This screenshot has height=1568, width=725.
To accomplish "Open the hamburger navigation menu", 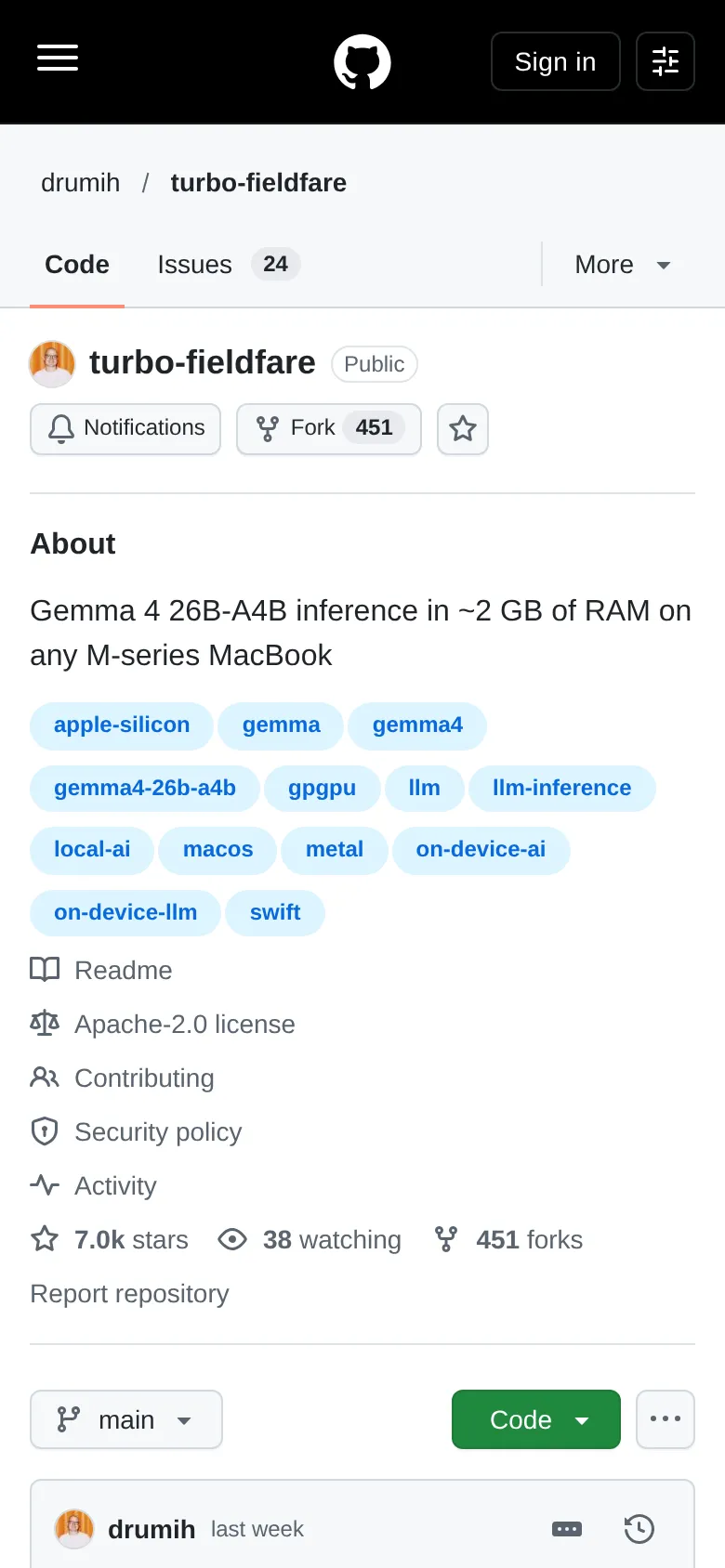I will pos(58,58).
